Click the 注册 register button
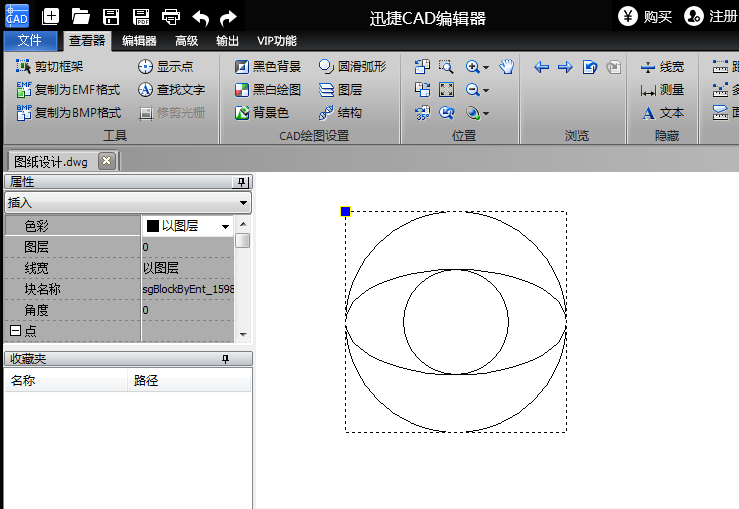Image resolution: width=739 pixels, height=509 pixels. [x=711, y=16]
